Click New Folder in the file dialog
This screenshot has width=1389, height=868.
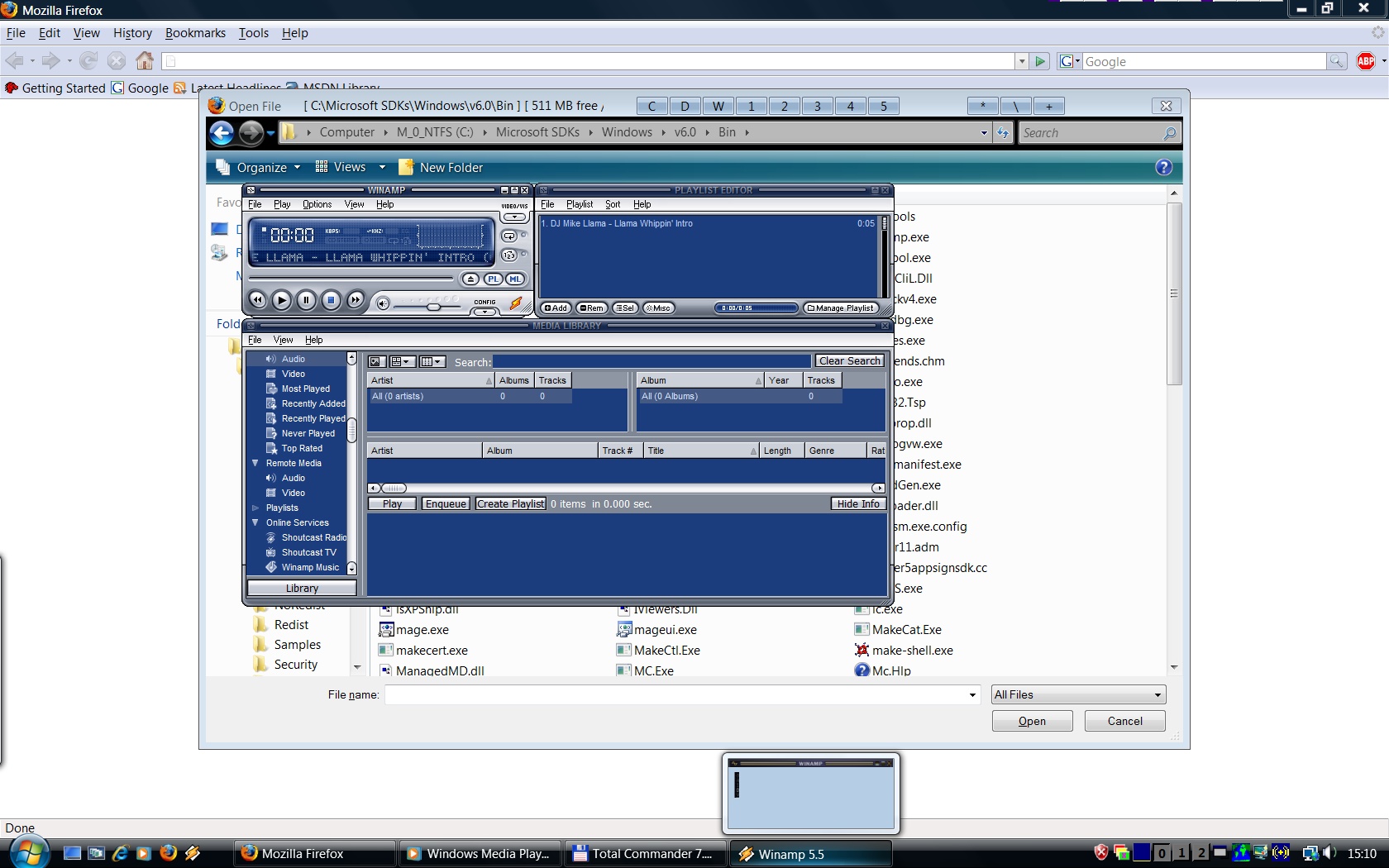tap(441, 167)
